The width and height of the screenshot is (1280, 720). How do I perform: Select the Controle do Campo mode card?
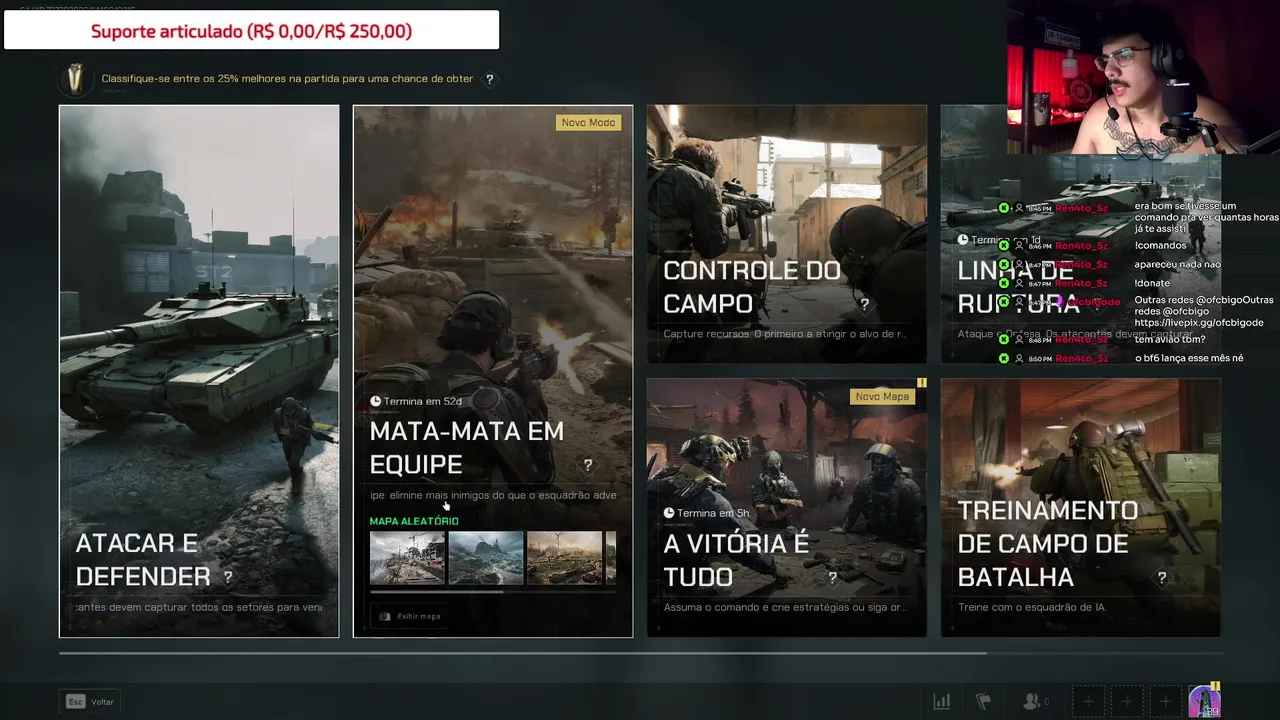tap(787, 234)
